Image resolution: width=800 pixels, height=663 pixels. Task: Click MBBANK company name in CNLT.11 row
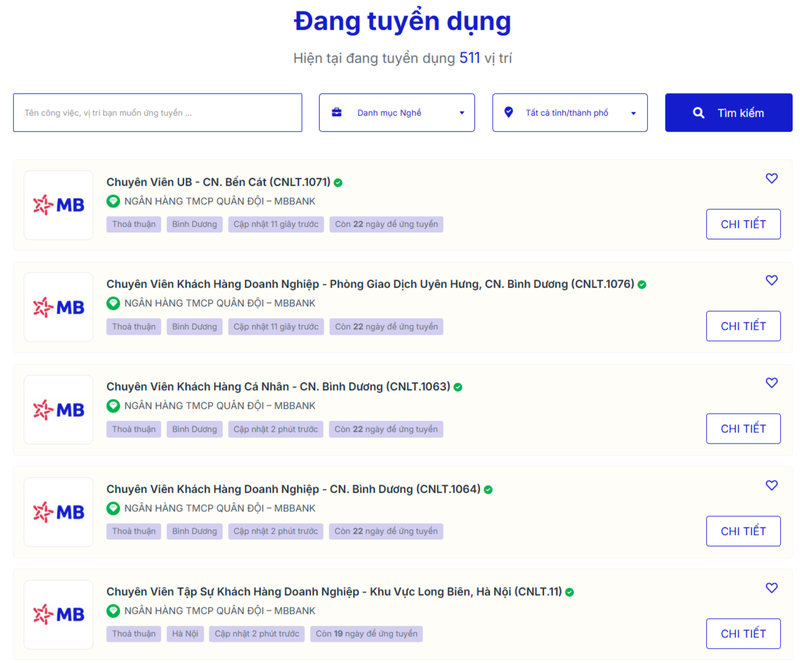(220, 611)
